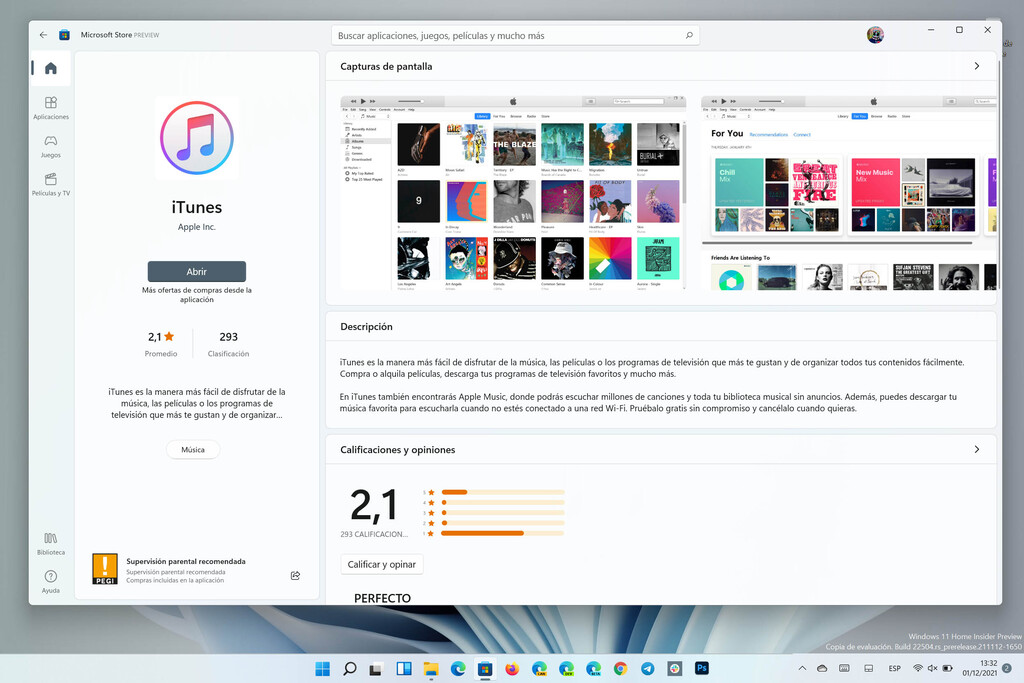Click the 3-star rating bar
The image size is (1024, 683).
point(503,513)
